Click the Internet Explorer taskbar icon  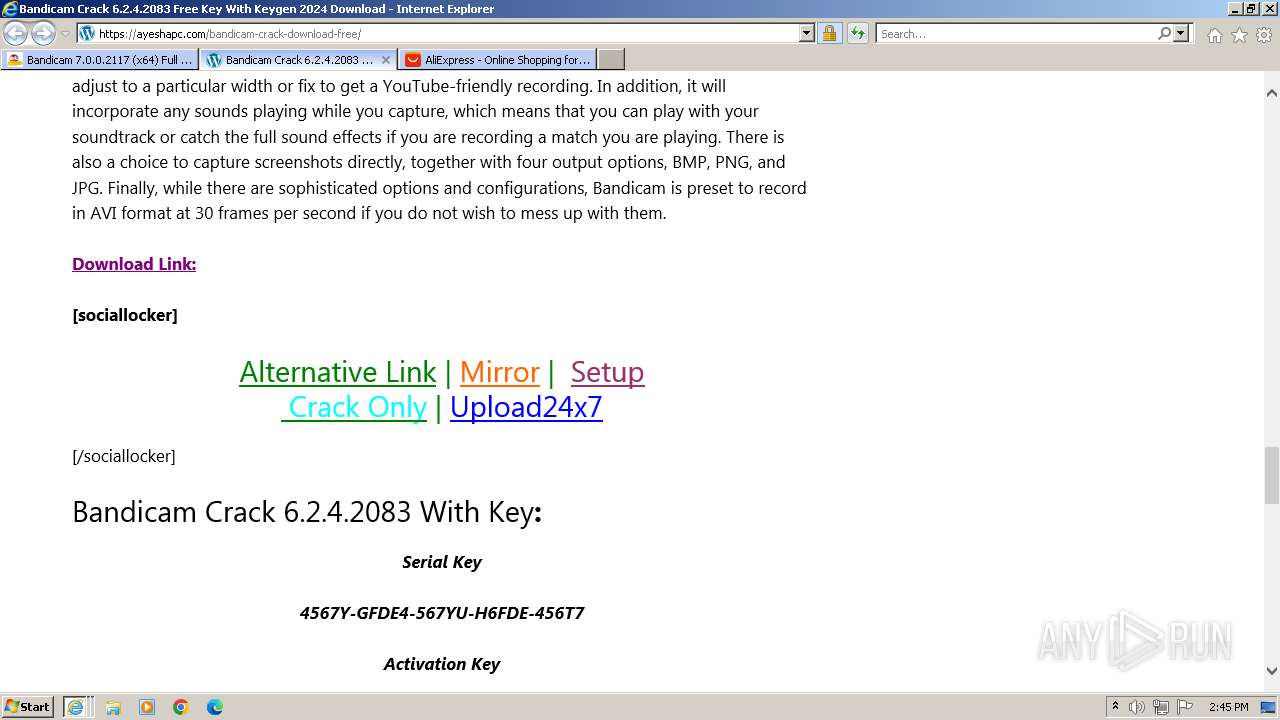point(76,707)
